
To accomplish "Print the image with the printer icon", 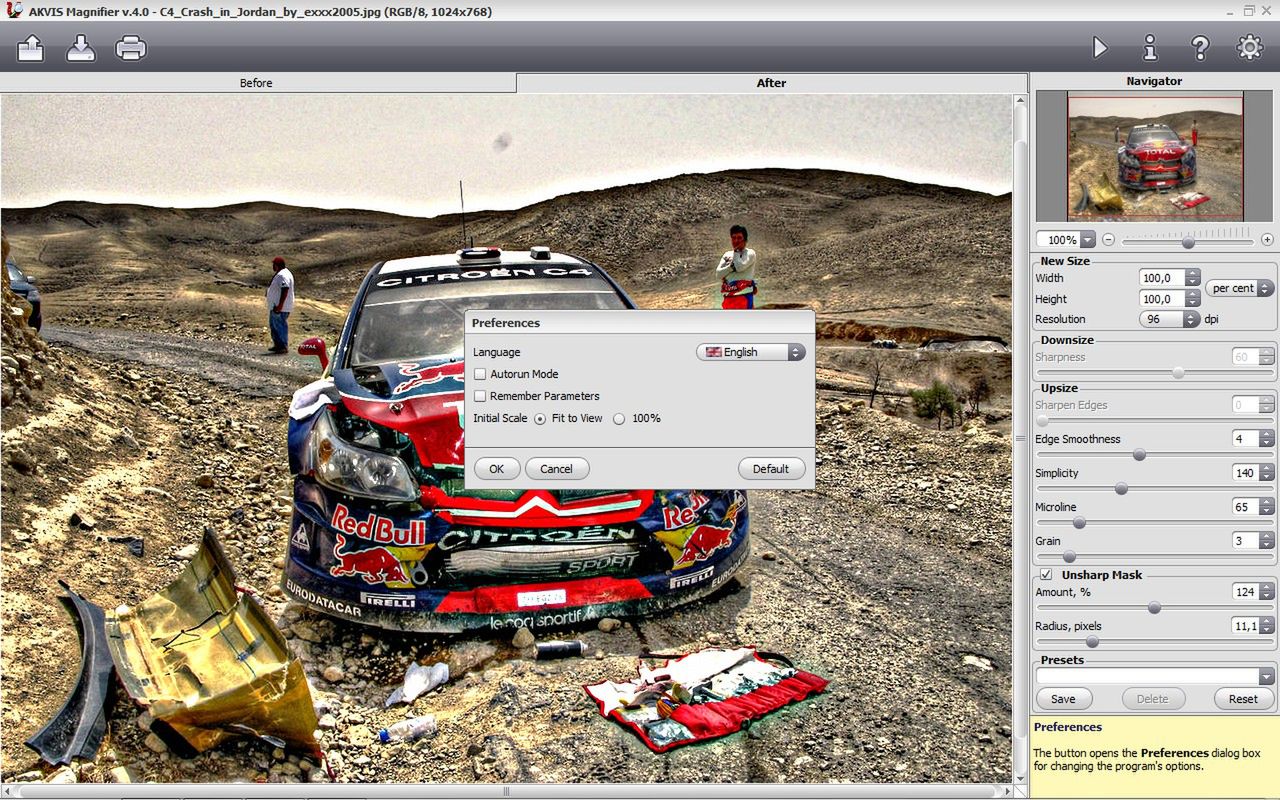I will pyautogui.click(x=131, y=47).
